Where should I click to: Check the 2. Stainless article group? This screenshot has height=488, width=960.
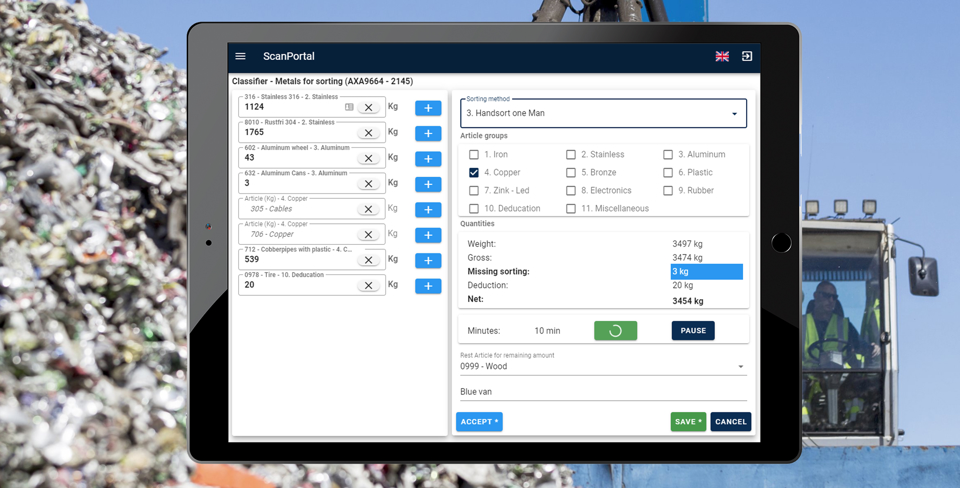coord(571,155)
